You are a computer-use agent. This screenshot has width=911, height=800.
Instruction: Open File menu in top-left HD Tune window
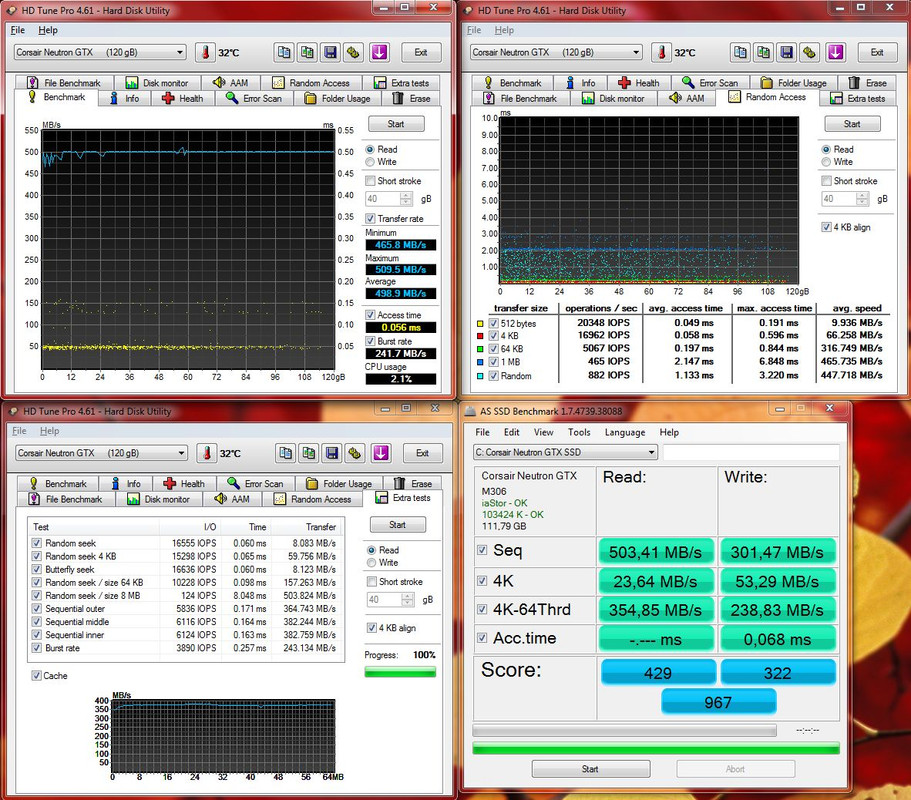[x=18, y=30]
